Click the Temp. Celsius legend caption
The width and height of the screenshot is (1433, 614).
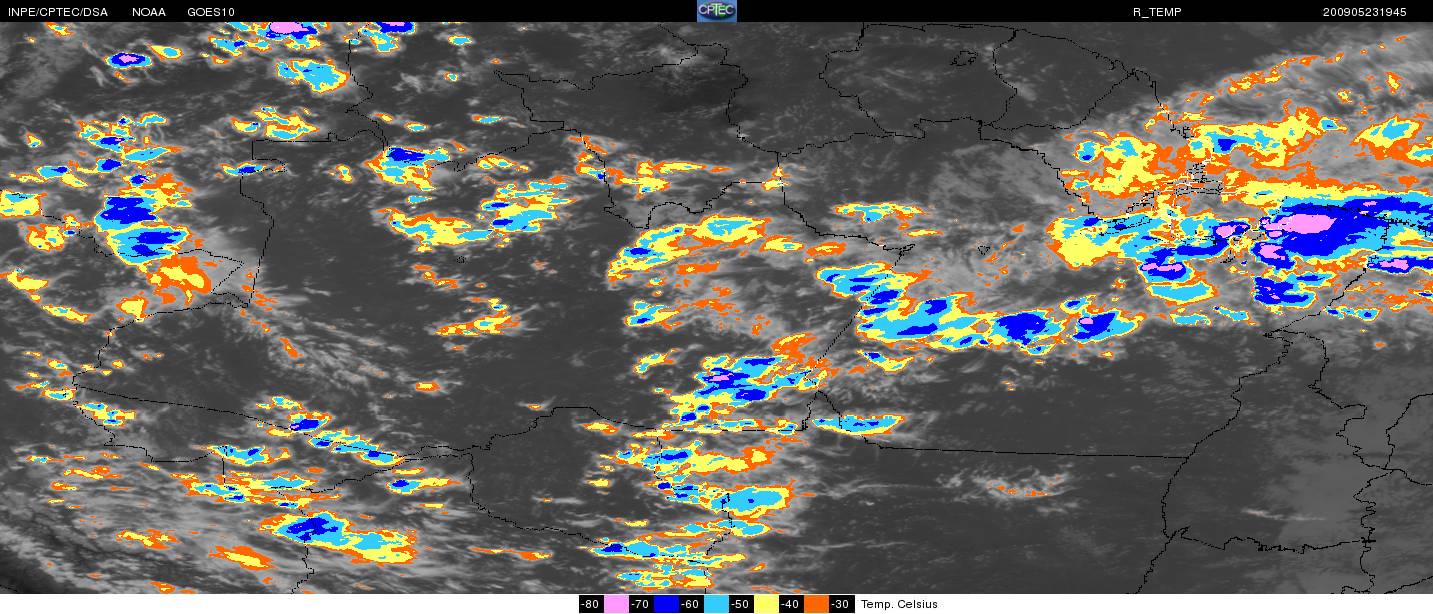[900, 604]
